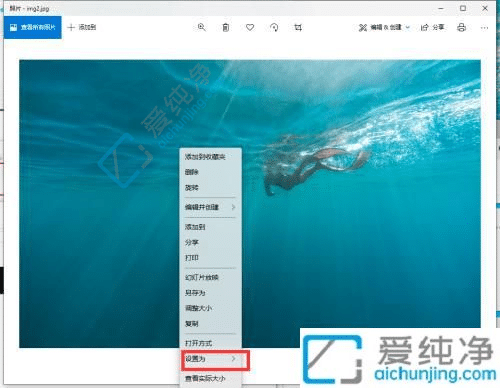
Task: Choose 复制 in the context menu
Action: tap(211, 324)
